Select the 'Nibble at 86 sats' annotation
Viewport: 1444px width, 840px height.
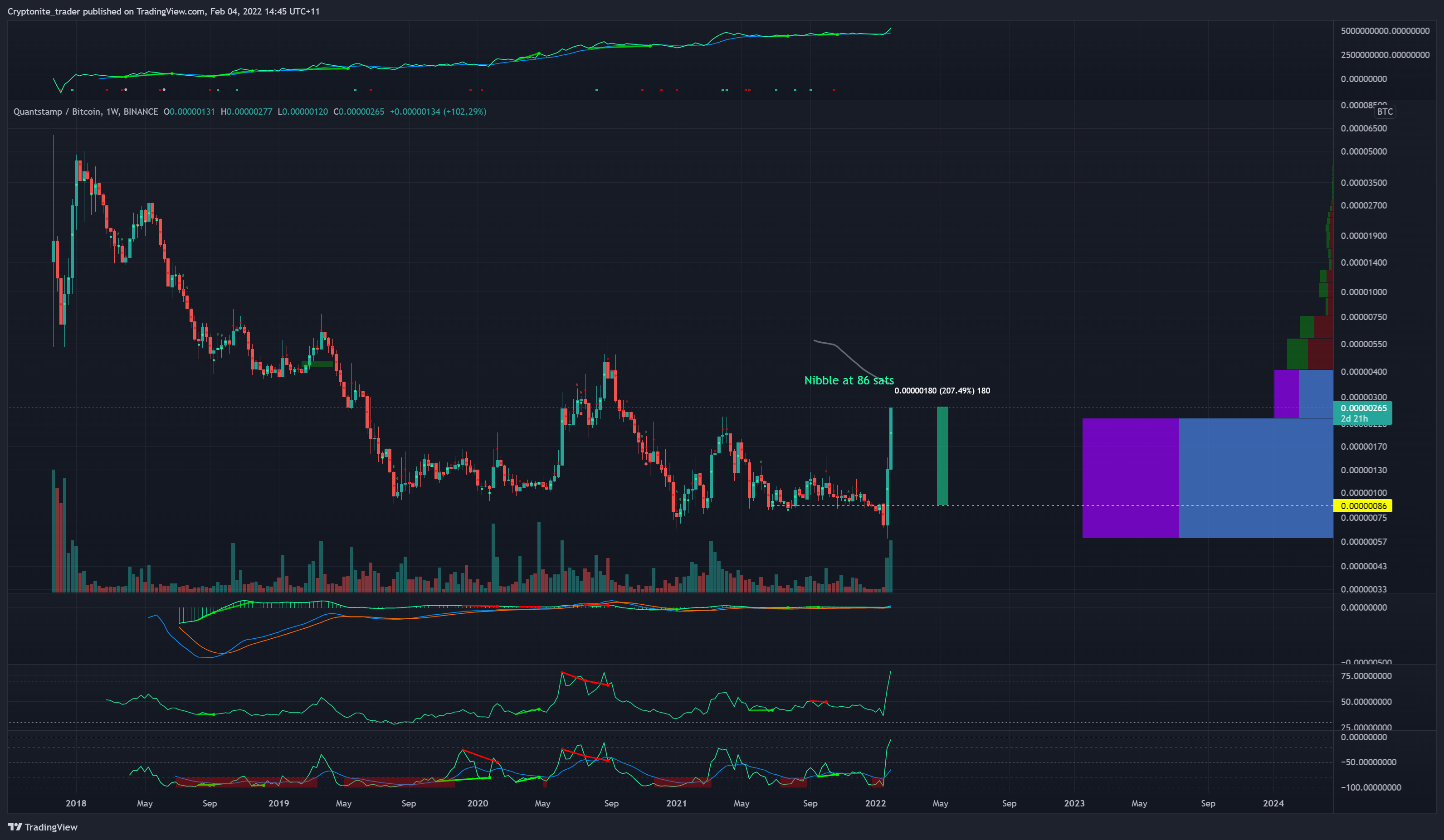click(849, 380)
